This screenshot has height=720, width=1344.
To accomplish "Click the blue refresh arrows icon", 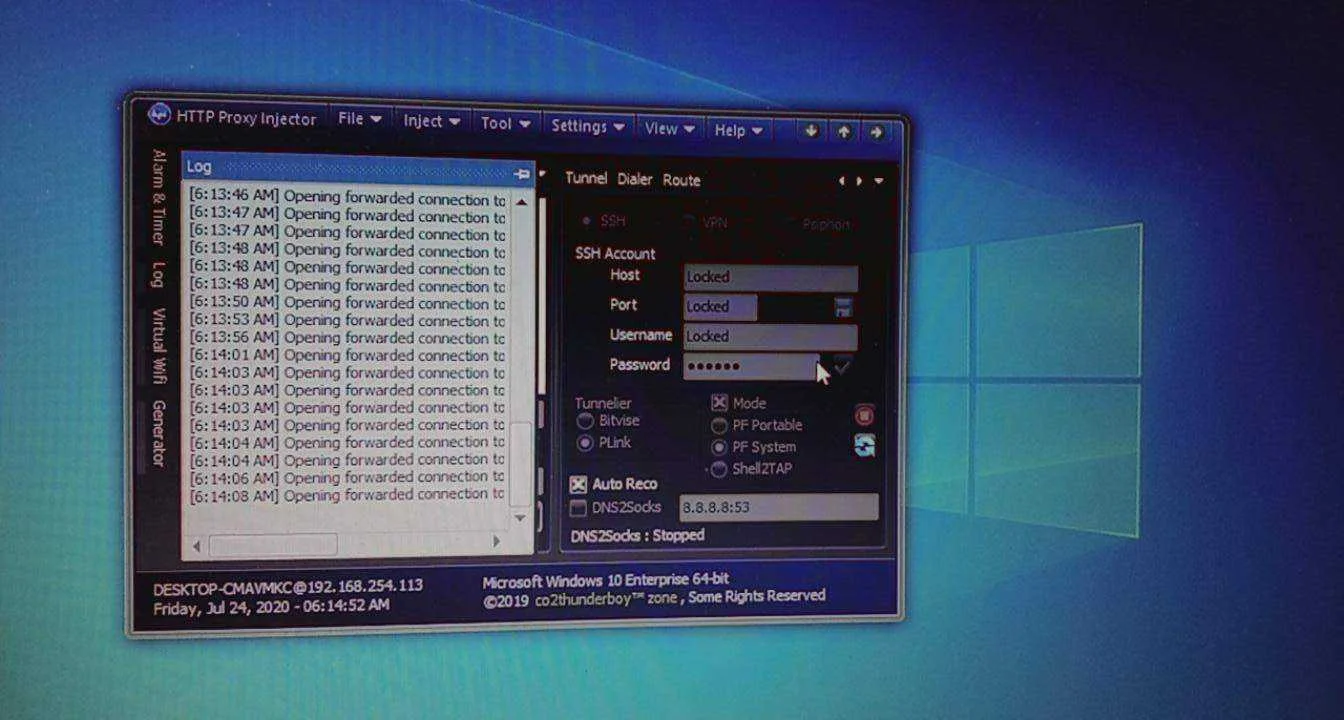I will [865, 445].
